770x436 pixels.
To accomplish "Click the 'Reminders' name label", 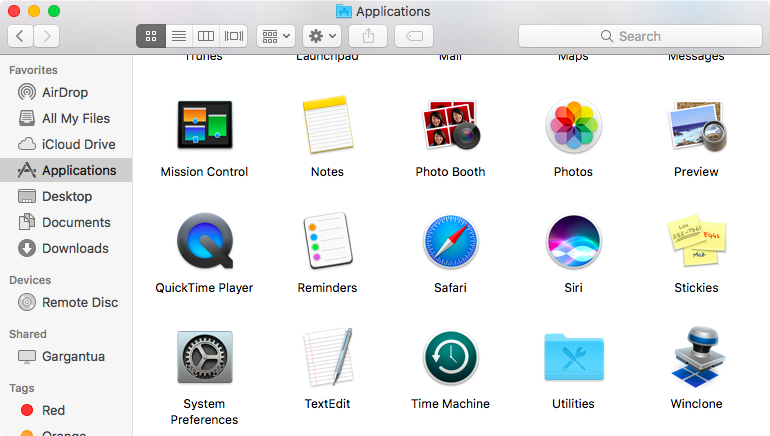I will click(328, 288).
